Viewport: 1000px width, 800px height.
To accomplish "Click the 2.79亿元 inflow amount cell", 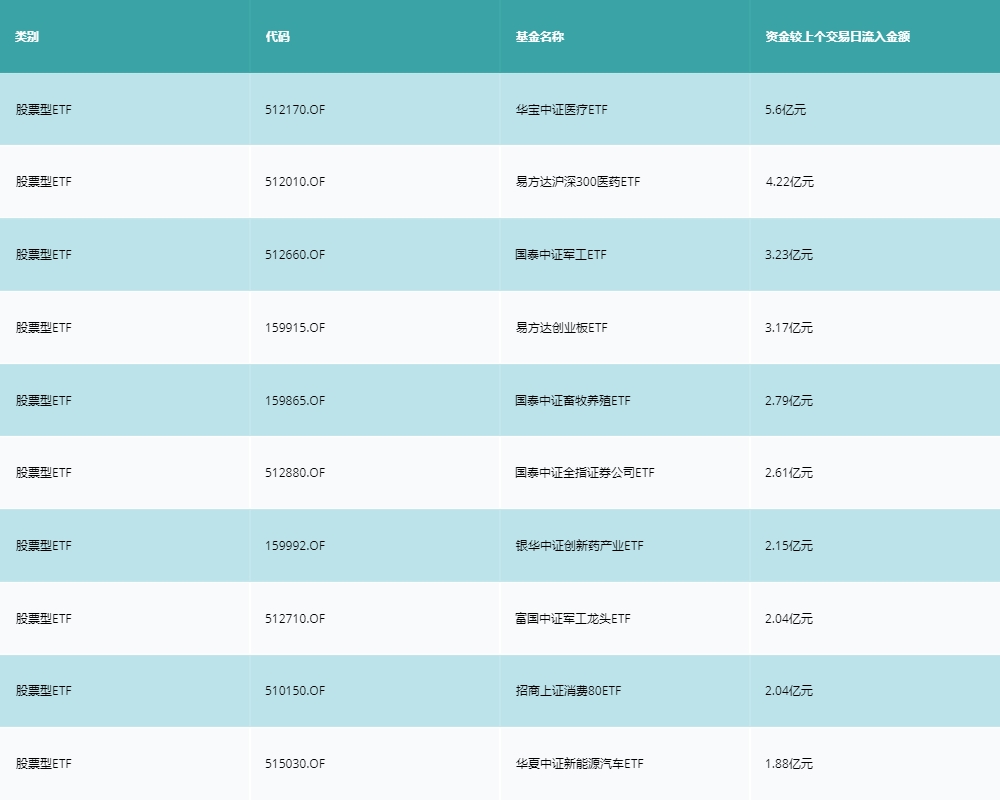I will (x=788, y=400).
